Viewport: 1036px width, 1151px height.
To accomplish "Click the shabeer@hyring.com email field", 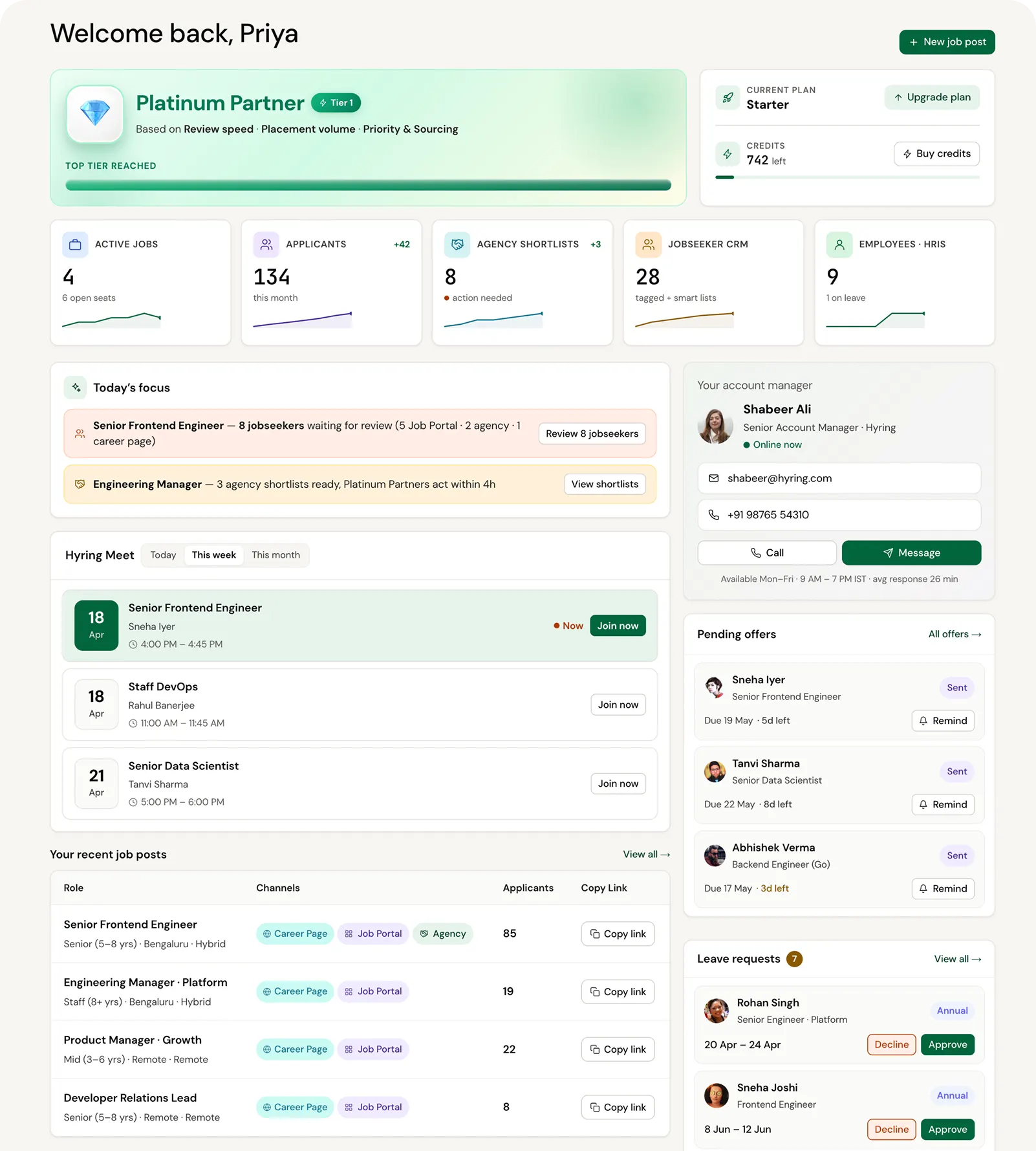I will point(839,478).
